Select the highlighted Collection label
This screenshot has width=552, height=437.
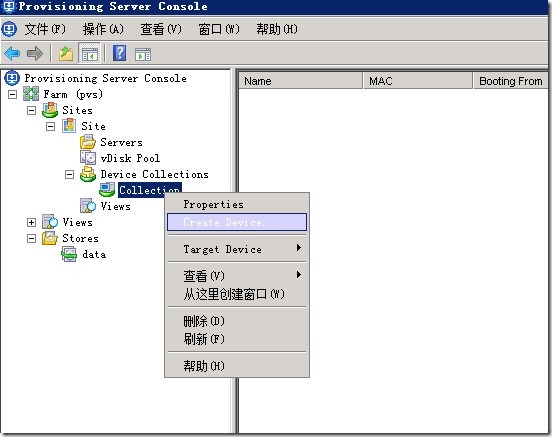pos(150,190)
